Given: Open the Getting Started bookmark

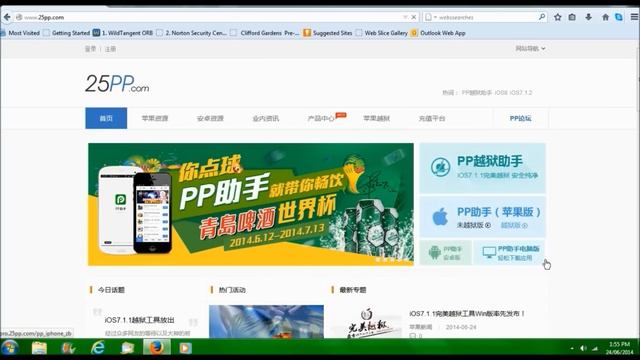Looking at the screenshot, I should [67, 33].
